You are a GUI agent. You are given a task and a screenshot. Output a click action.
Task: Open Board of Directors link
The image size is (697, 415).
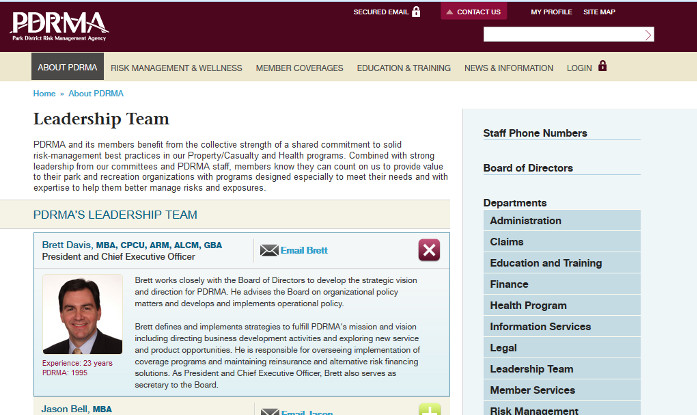(x=528, y=168)
